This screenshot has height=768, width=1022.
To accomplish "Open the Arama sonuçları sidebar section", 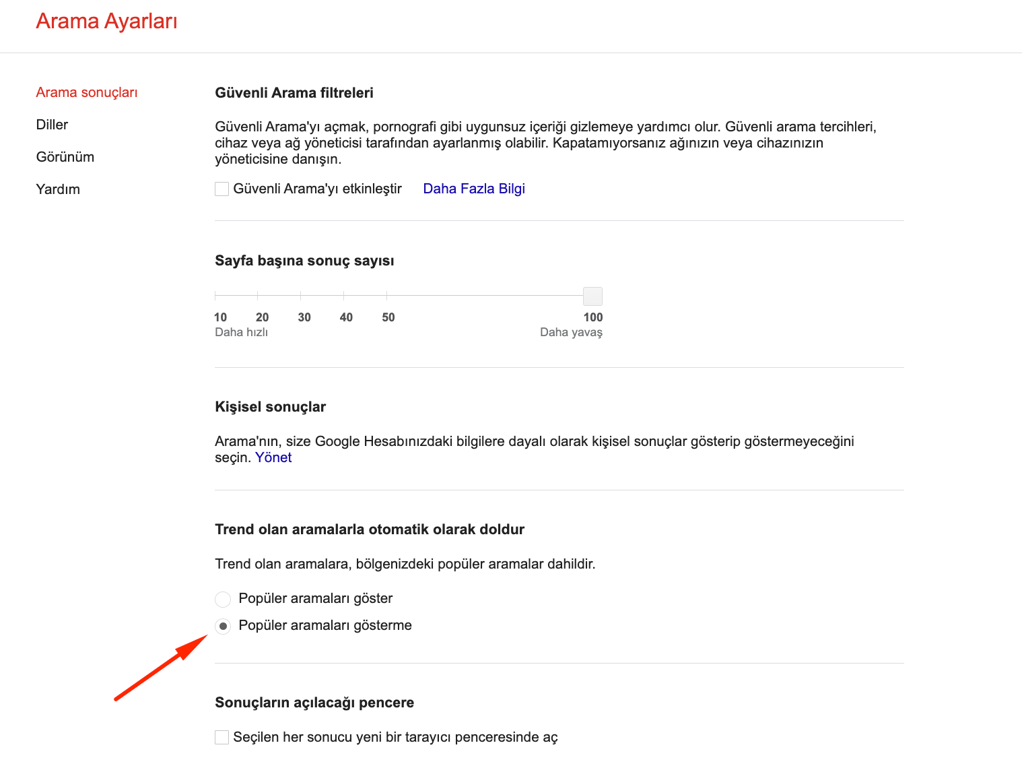I will point(87,93).
